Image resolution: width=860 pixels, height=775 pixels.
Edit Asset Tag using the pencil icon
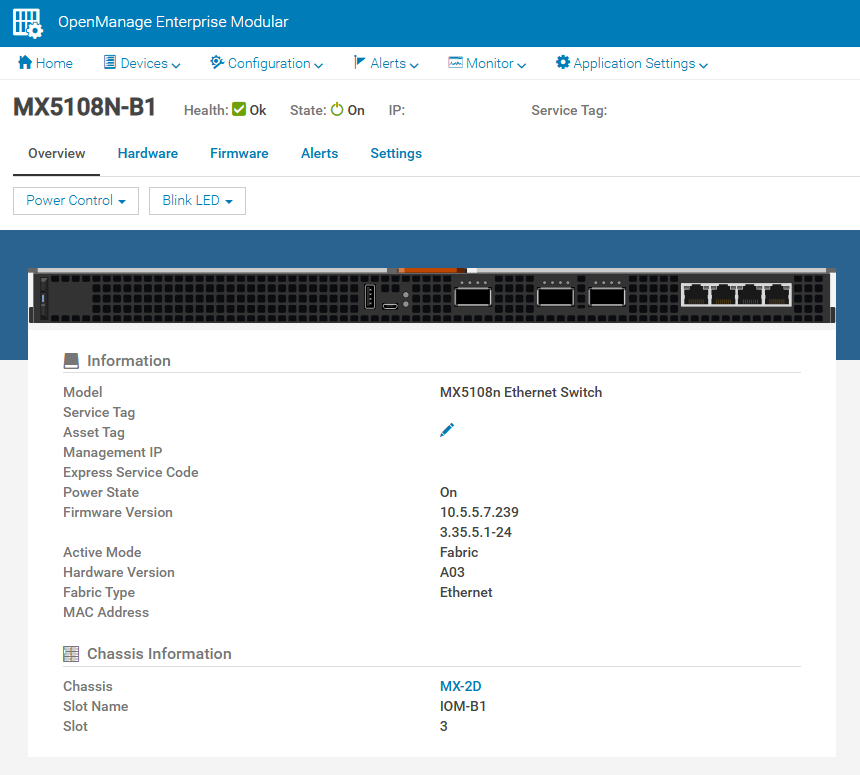tap(447, 430)
